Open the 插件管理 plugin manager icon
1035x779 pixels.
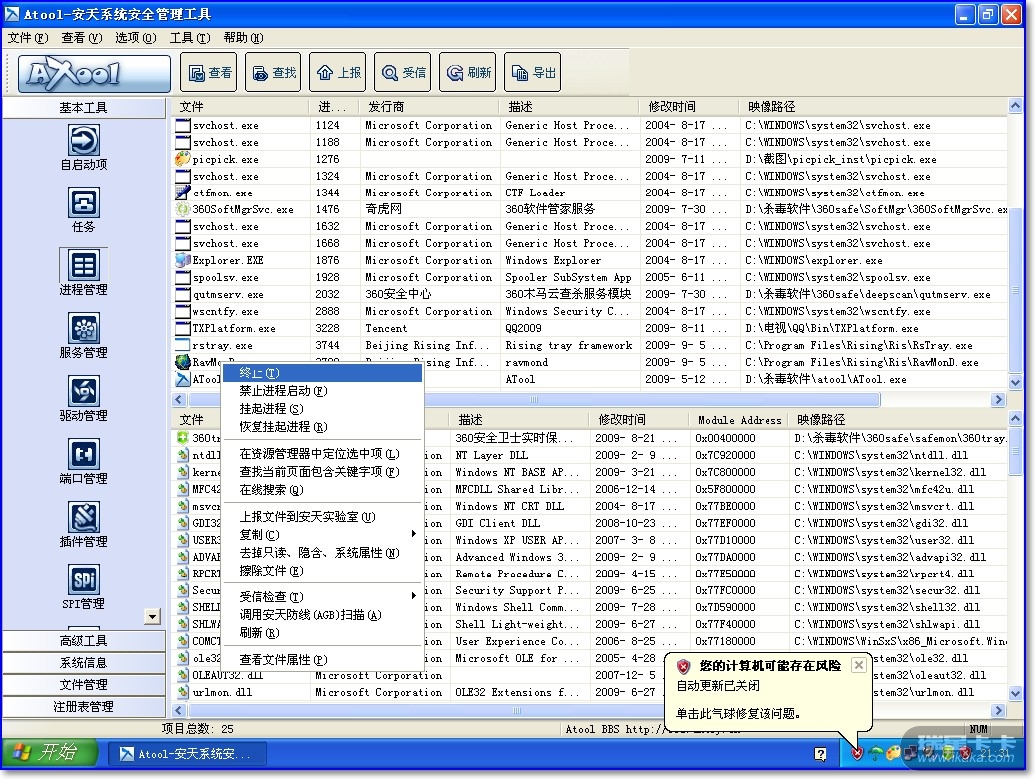(x=84, y=517)
